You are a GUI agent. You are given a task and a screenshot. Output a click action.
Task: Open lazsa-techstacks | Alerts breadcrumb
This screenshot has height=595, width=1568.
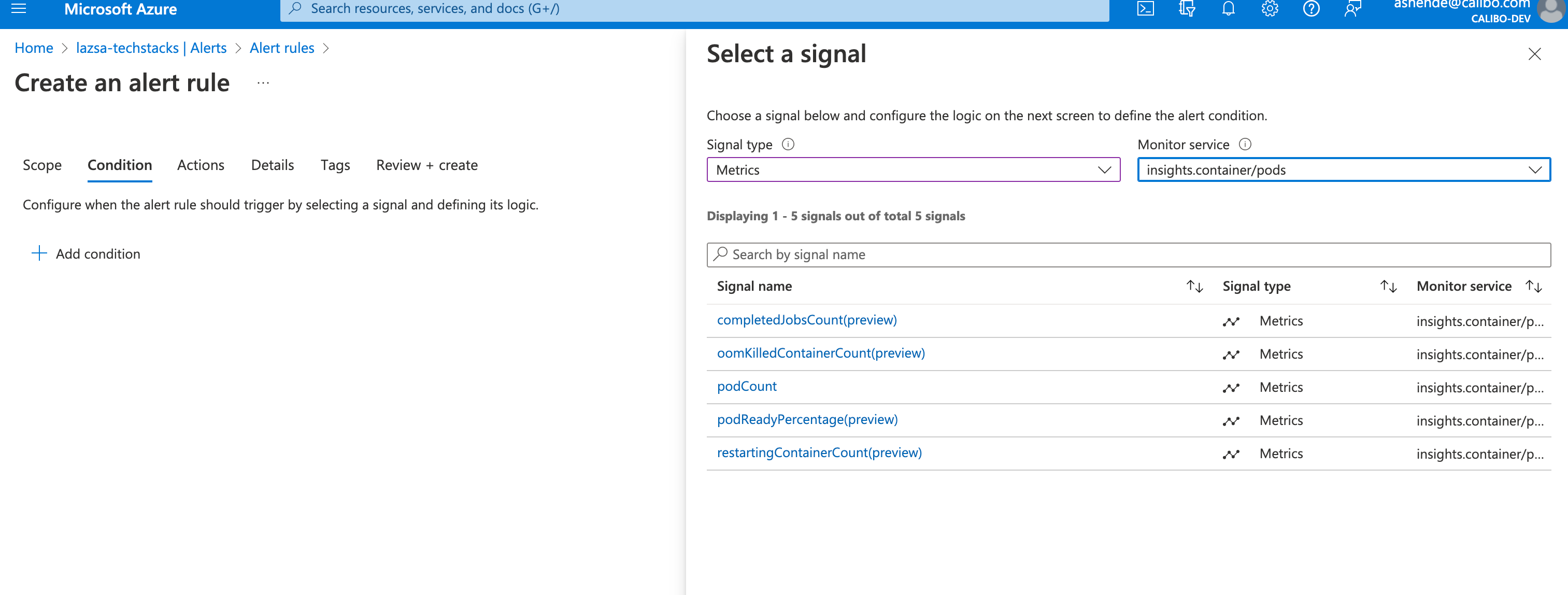click(x=151, y=48)
